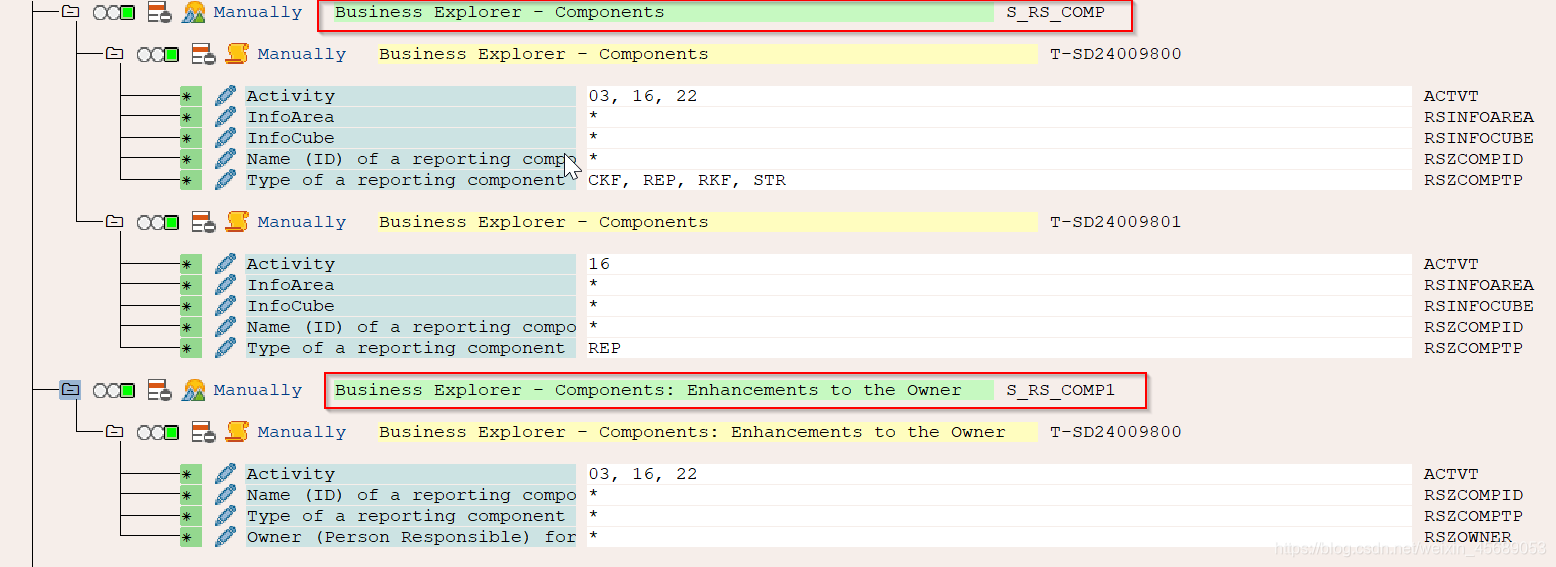Screen dimensions: 1556x567
Task: Edit Name (ID) field under T-SD24009801
Action: (226, 327)
